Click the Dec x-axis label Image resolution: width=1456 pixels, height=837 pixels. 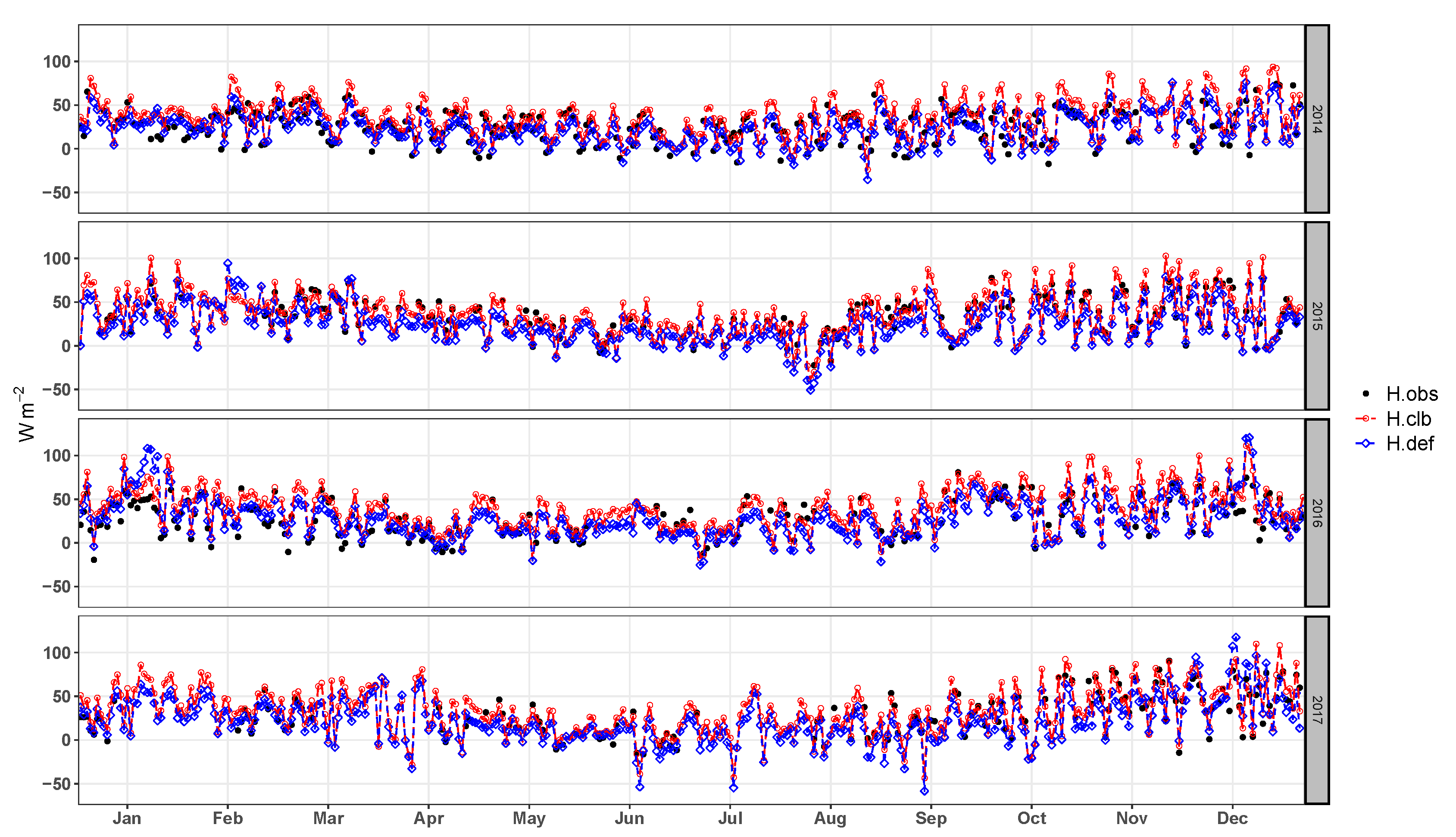click(x=1232, y=818)
